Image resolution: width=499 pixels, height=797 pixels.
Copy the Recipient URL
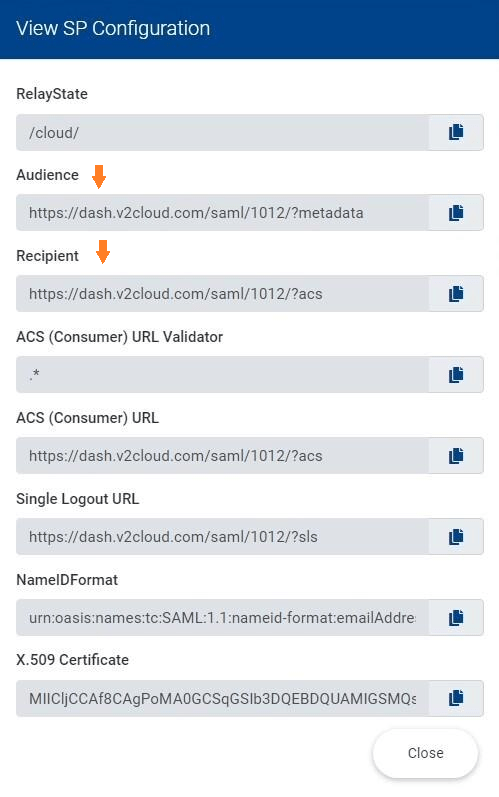coord(456,294)
